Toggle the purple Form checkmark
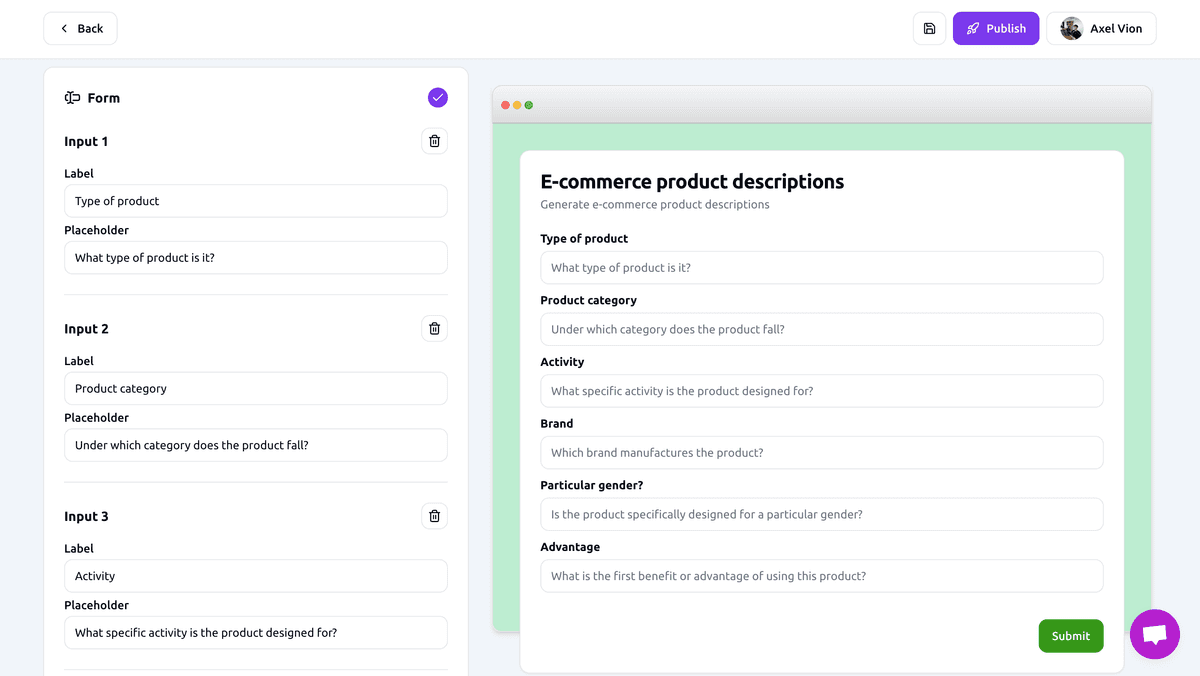The width and height of the screenshot is (1200, 676). click(x=437, y=98)
